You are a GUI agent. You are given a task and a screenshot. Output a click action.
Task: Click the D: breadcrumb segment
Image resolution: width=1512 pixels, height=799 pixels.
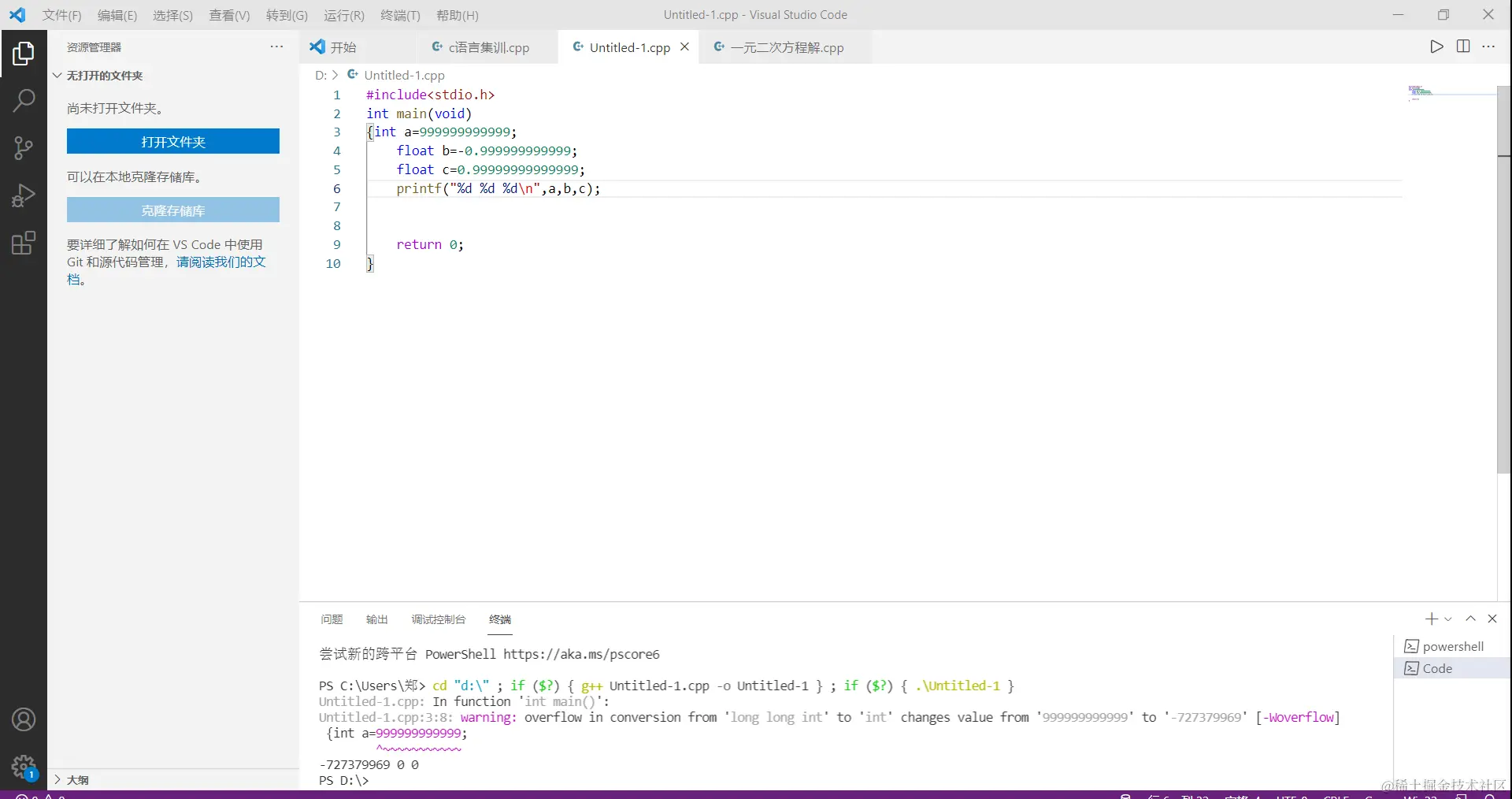click(x=321, y=75)
